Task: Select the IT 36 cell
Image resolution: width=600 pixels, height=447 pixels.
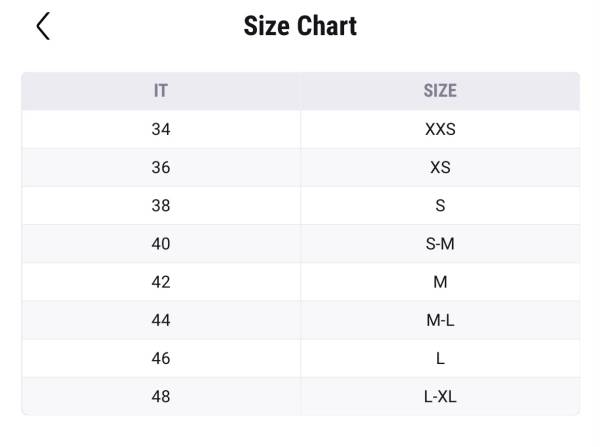Action: tap(161, 167)
